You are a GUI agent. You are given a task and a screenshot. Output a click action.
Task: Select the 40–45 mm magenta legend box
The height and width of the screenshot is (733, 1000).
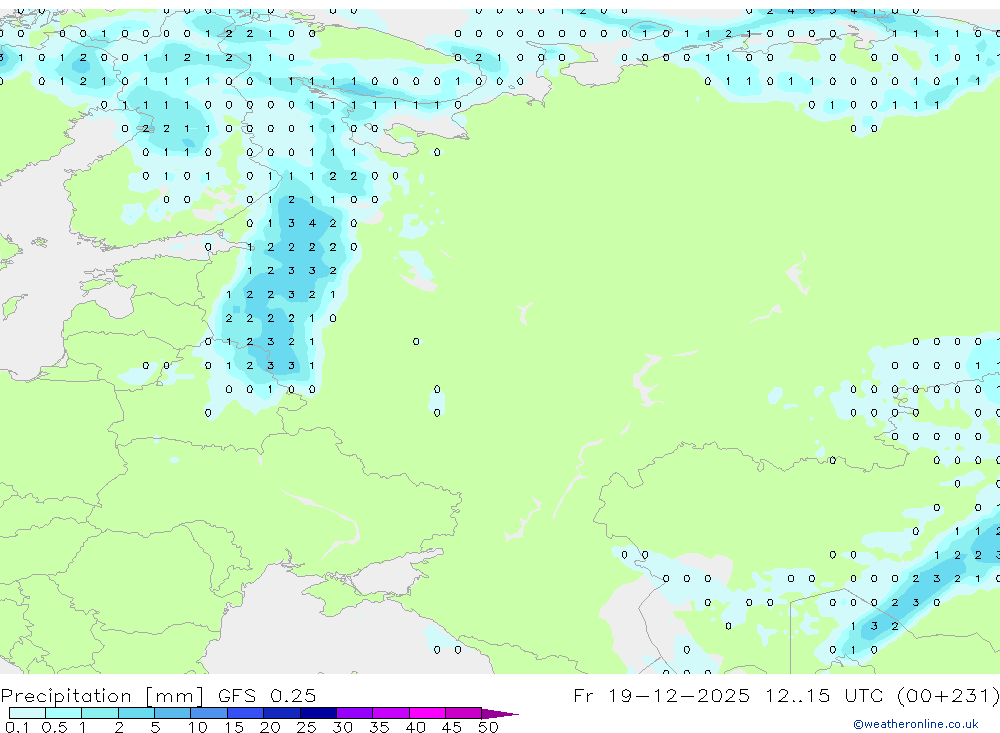tap(427, 713)
